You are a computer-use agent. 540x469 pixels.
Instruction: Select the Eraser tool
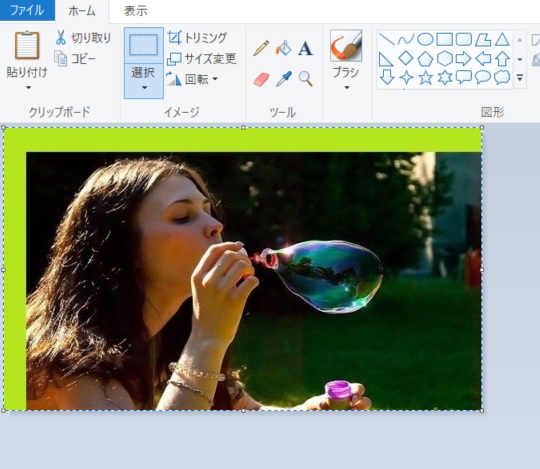[261, 79]
